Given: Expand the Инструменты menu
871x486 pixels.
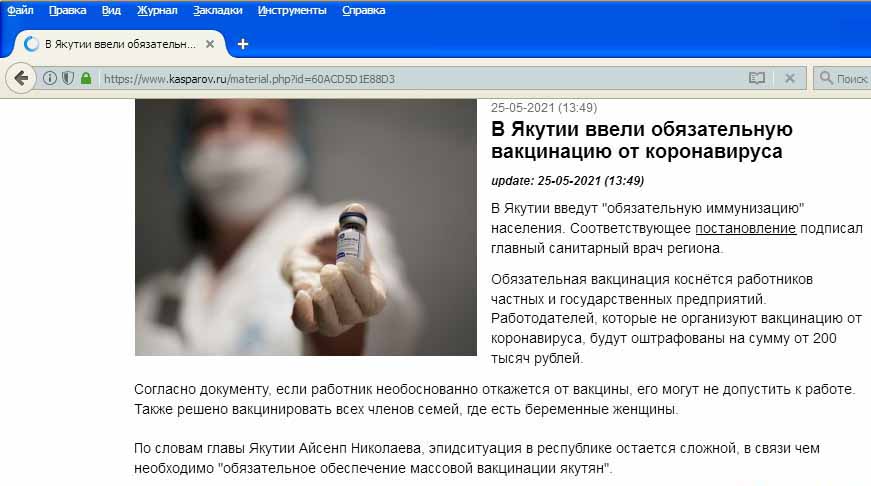Looking at the screenshot, I should 292,10.
